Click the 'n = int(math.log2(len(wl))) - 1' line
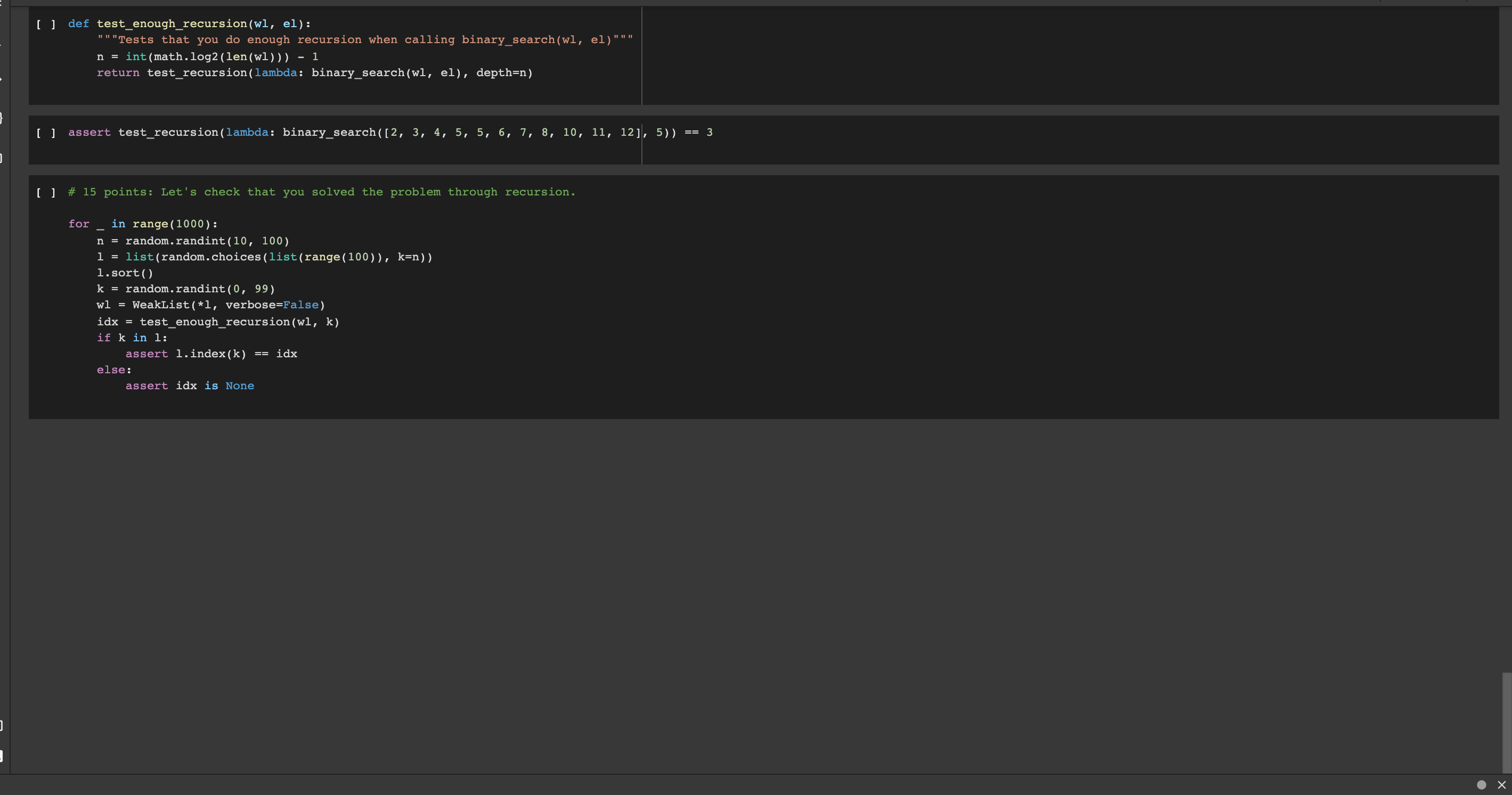 tap(207, 57)
